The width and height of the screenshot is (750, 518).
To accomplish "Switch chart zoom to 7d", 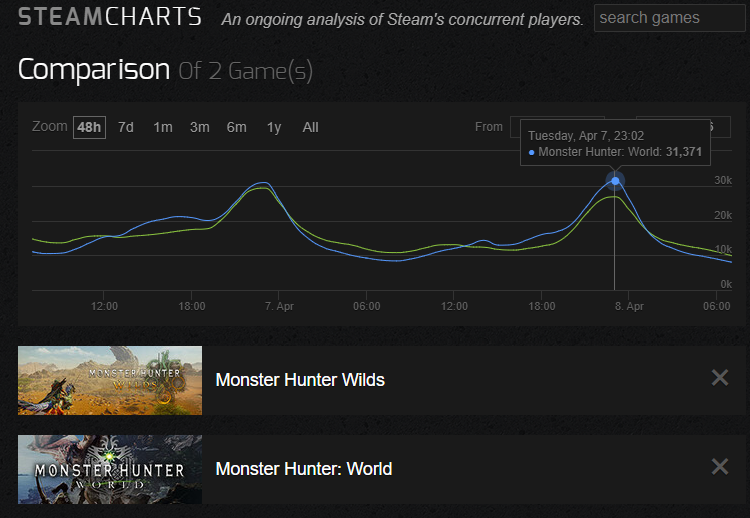I will 126,127.
